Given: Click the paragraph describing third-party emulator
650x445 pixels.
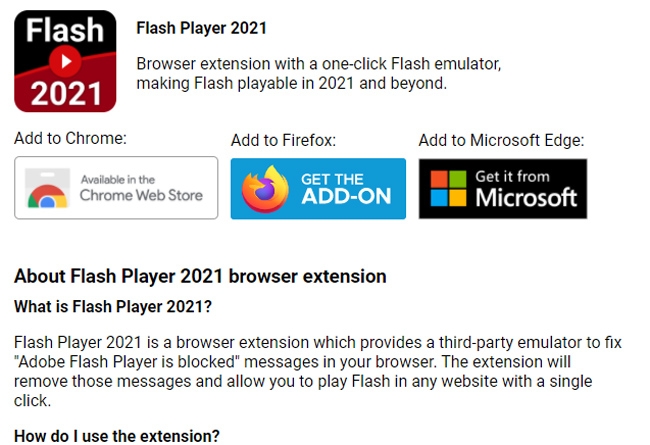Looking at the screenshot, I should [318, 371].
